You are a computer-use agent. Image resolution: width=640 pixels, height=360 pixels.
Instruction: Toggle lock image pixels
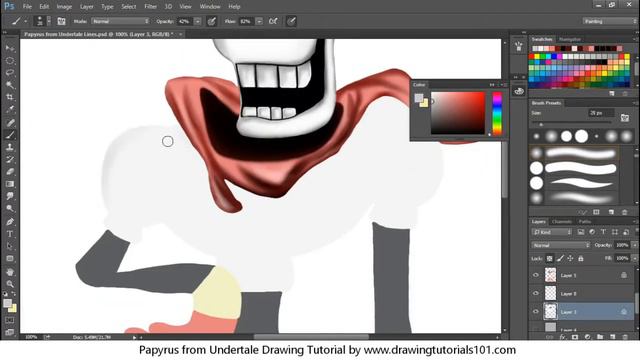(560, 258)
